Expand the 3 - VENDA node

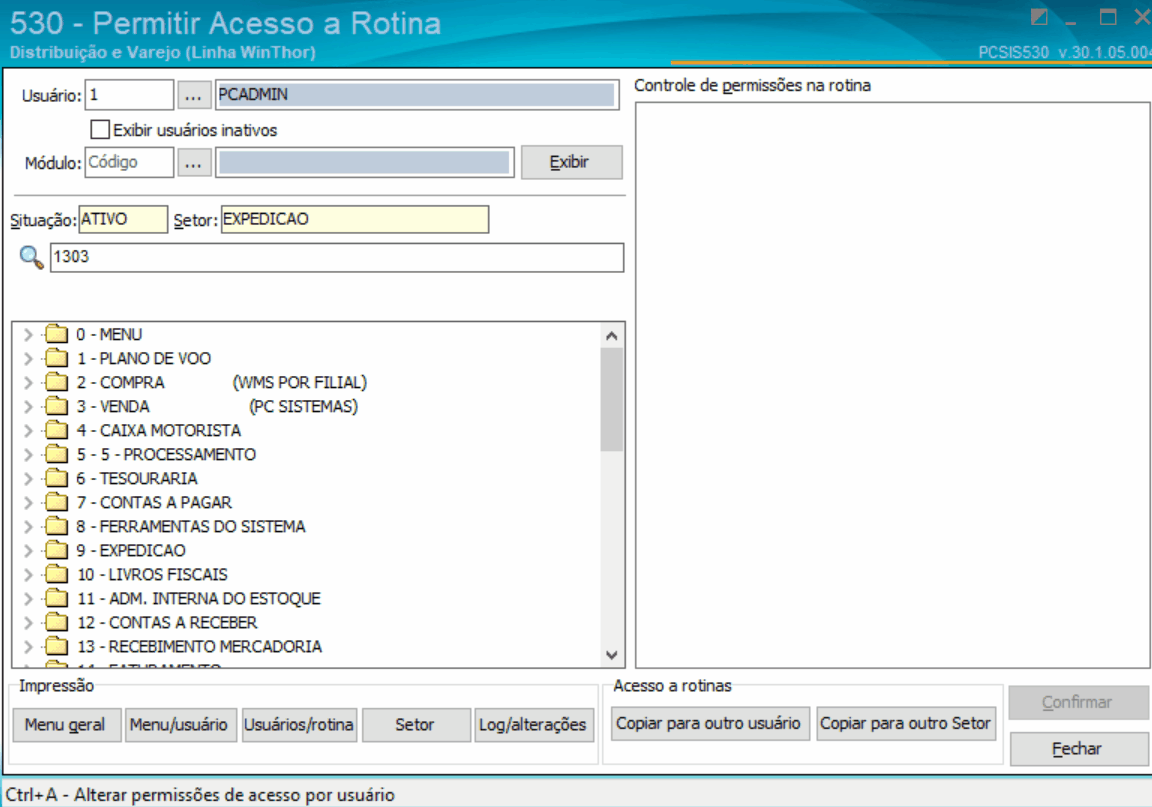(28, 406)
